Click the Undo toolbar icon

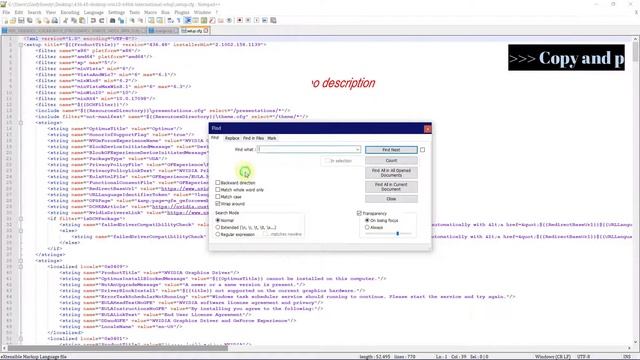93,20
